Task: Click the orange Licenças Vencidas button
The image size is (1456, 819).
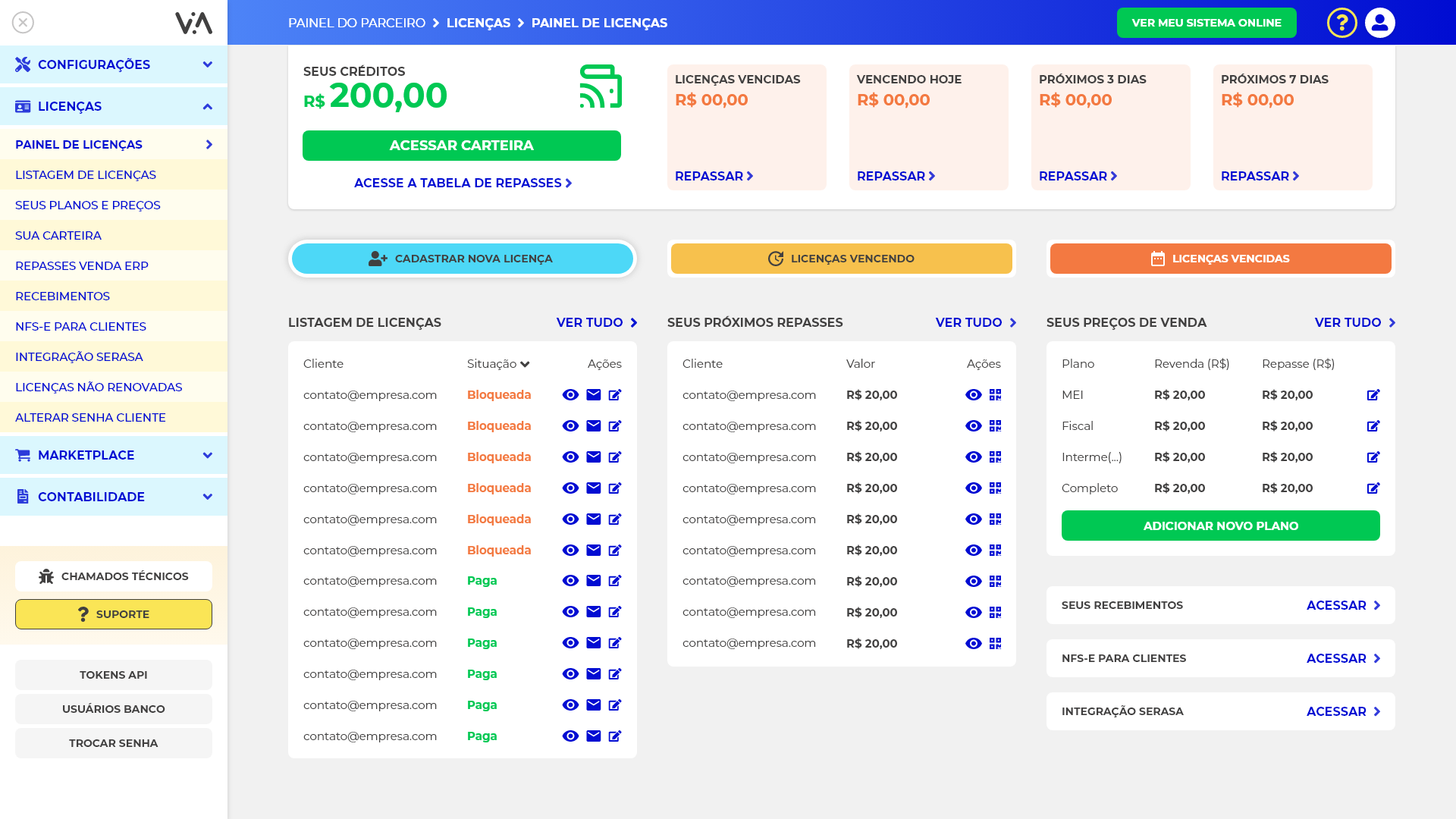Action: [1221, 259]
